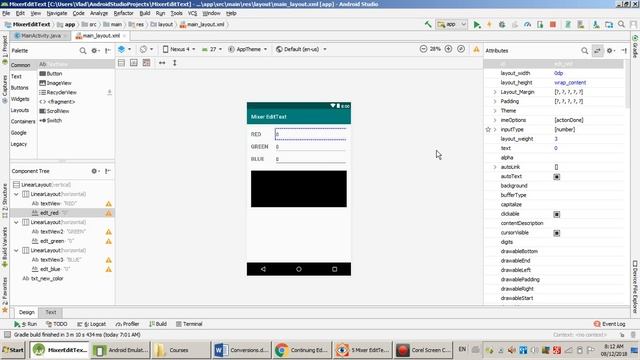Toggle the clickable checkbox
The height and width of the screenshot is (360, 640).
[556, 214]
